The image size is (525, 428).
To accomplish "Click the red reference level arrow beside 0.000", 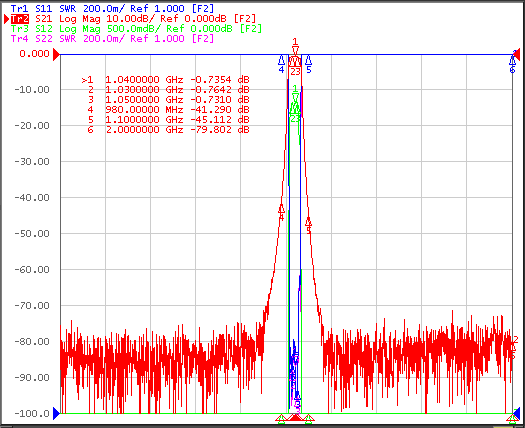I will coord(56,54).
